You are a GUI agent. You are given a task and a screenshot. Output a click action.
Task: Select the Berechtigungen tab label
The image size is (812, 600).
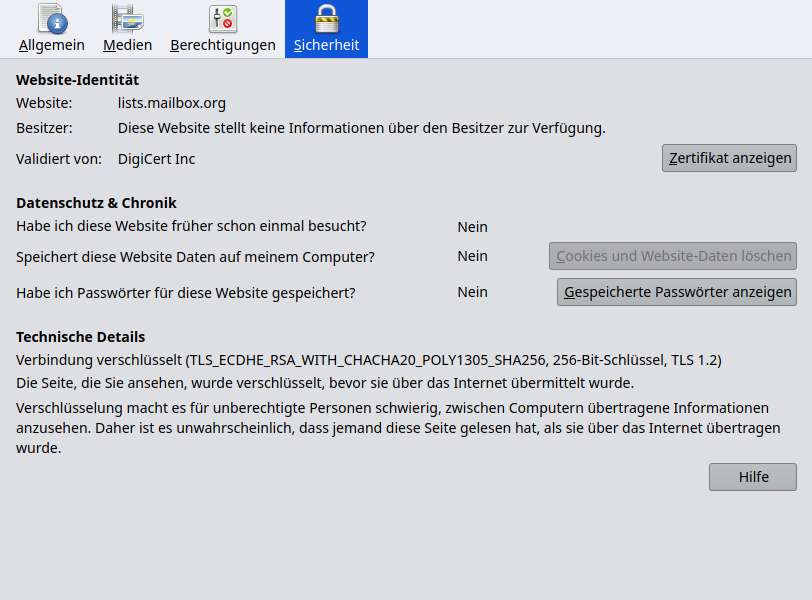click(223, 45)
